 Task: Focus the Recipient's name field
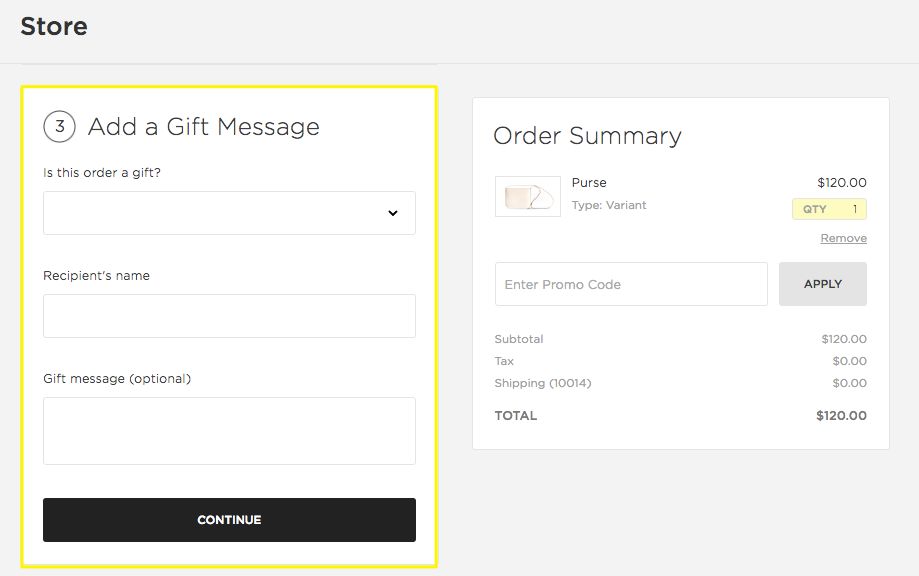click(229, 316)
